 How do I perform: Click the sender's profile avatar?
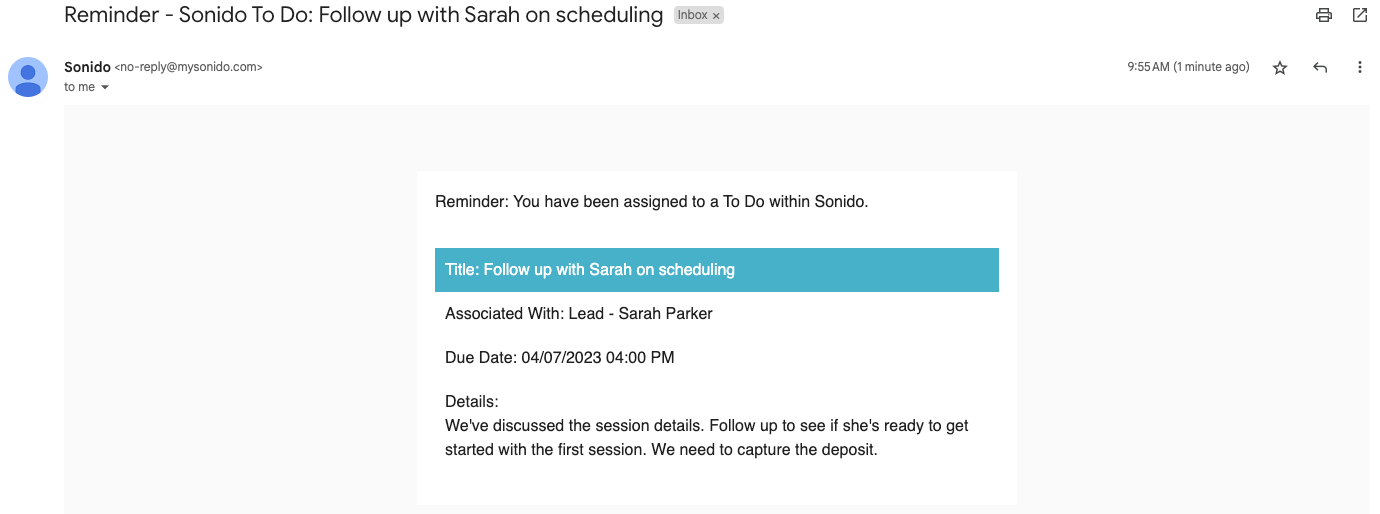tap(28, 77)
